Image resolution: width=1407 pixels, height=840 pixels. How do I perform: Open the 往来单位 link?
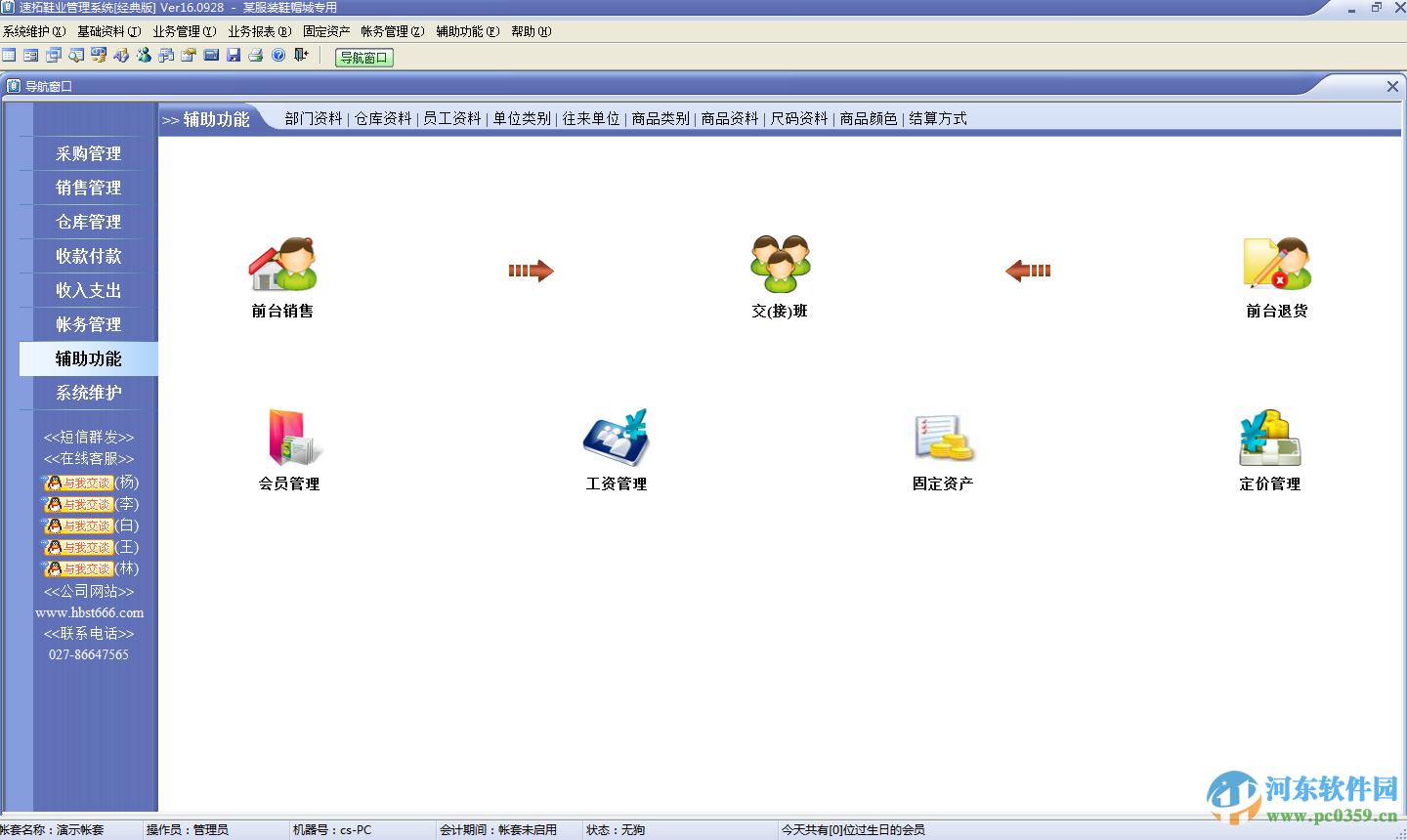(x=591, y=118)
